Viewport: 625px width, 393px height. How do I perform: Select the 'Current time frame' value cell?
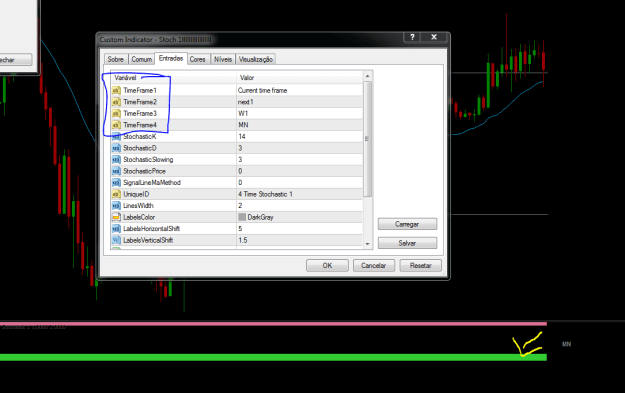(x=300, y=90)
